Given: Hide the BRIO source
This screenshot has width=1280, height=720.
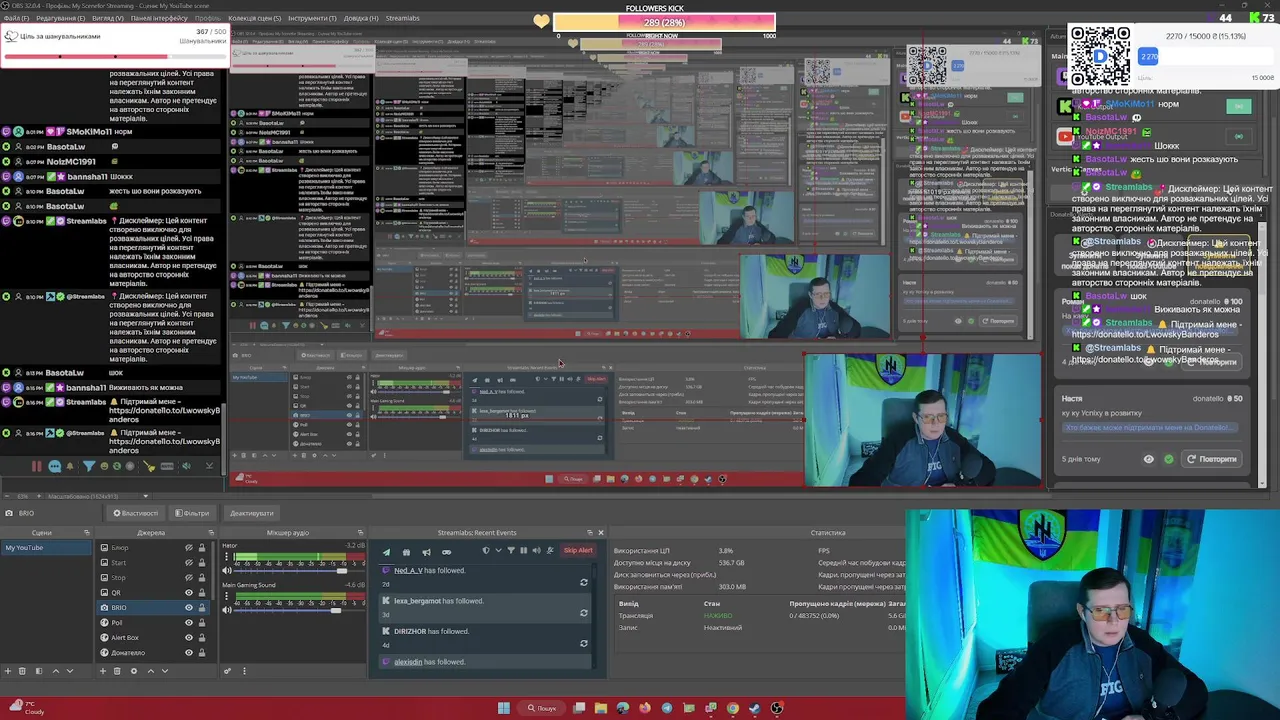Looking at the screenshot, I should click(189, 608).
